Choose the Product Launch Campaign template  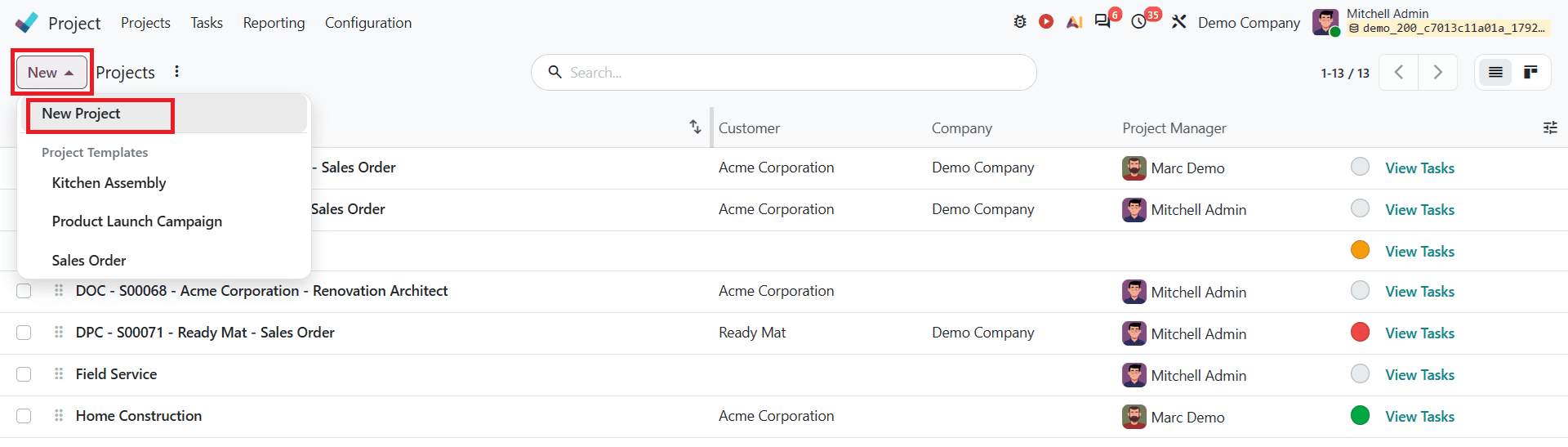tap(136, 221)
